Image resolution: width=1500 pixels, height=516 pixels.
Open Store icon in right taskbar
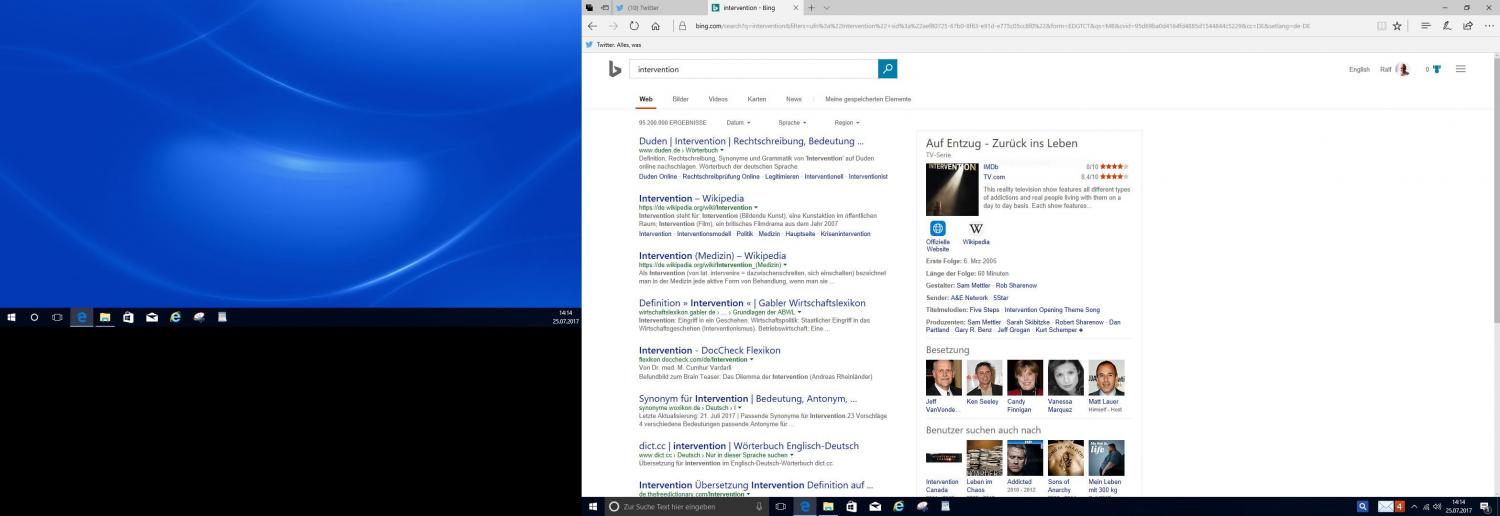pos(852,507)
